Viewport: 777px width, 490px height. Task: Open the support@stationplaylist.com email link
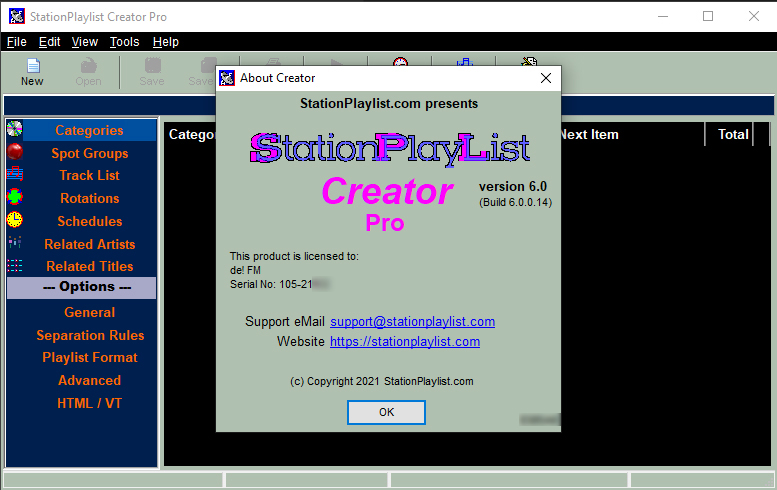click(x=412, y=322)
